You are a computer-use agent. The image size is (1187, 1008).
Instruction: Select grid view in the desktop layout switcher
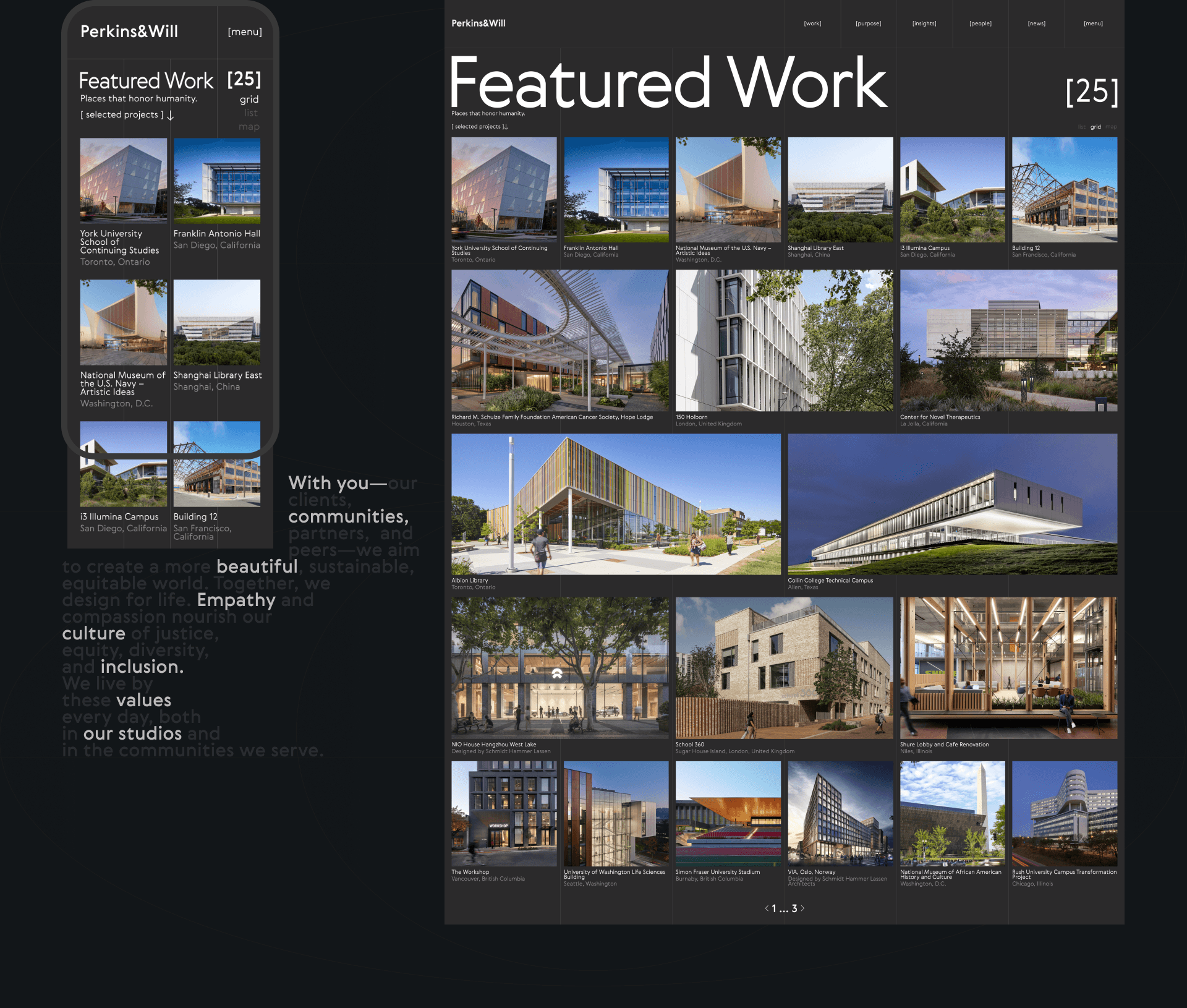(x=1096, y=127)
